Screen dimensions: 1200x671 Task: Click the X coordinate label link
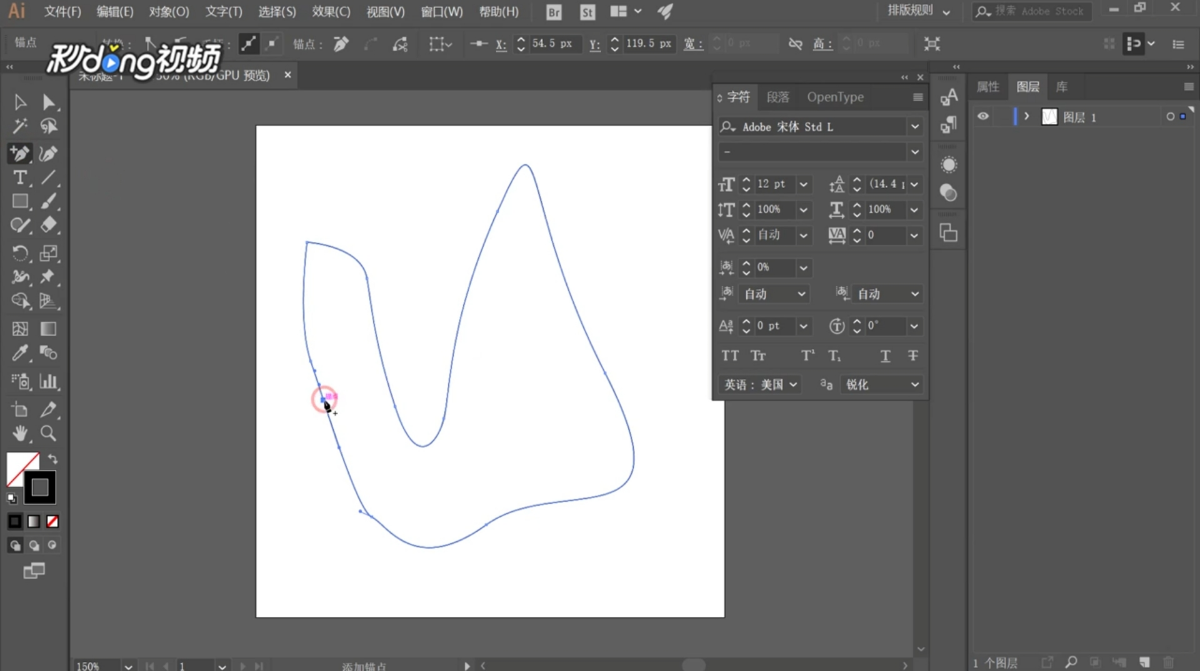[502, 44]
